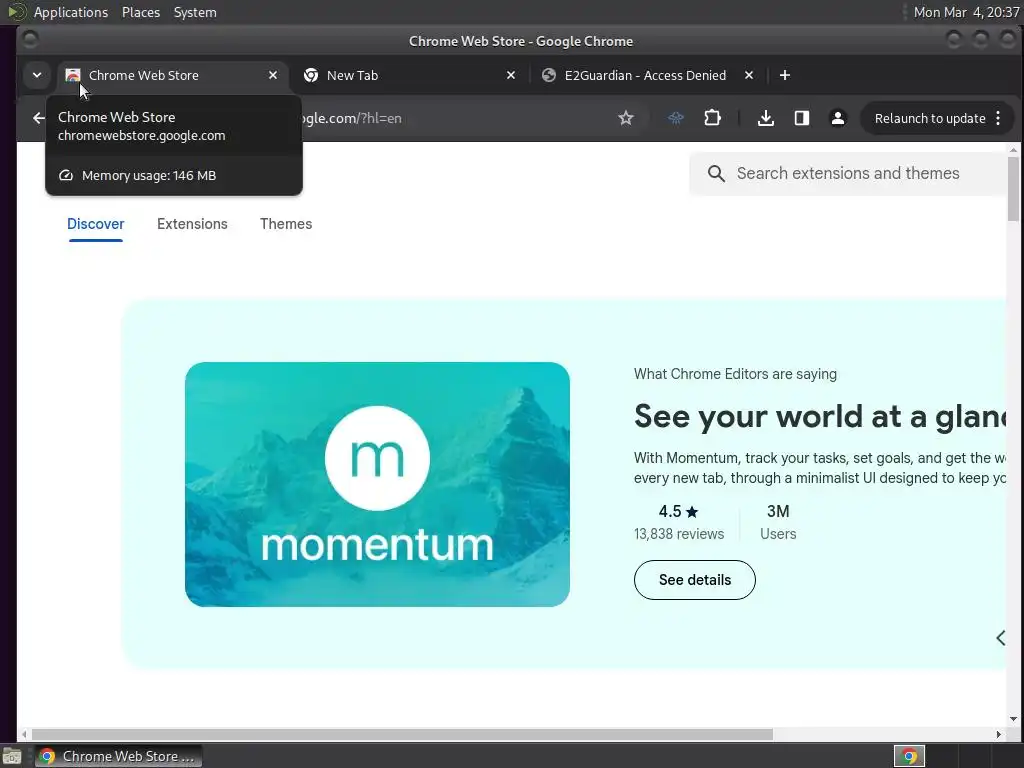
Task: Select the Themes tab
Action: (286, 224)
